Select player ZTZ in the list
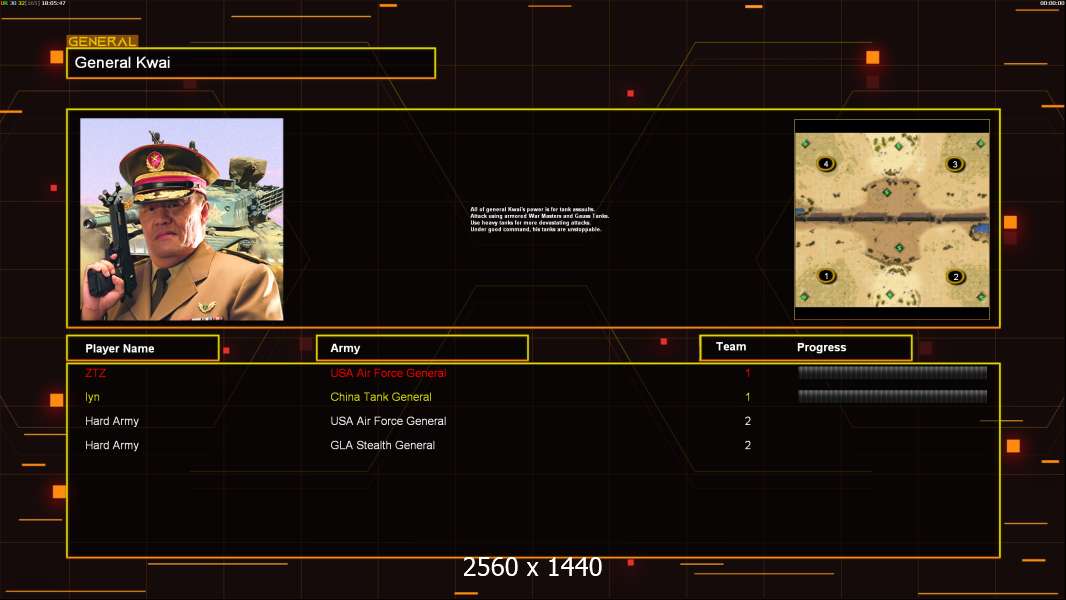1066x600 pixels. click(x=95, y=373)
